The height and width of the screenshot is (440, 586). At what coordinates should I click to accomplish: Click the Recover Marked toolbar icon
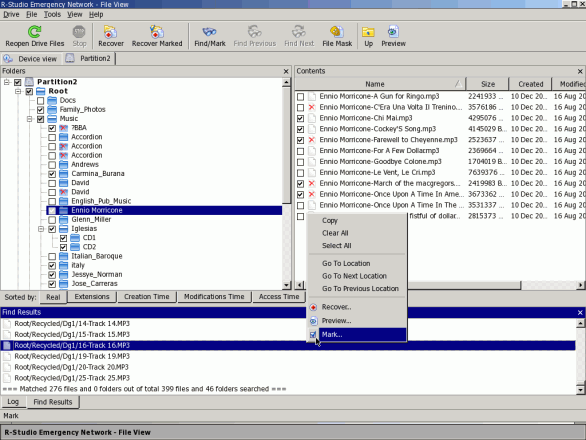pos(157,31)
